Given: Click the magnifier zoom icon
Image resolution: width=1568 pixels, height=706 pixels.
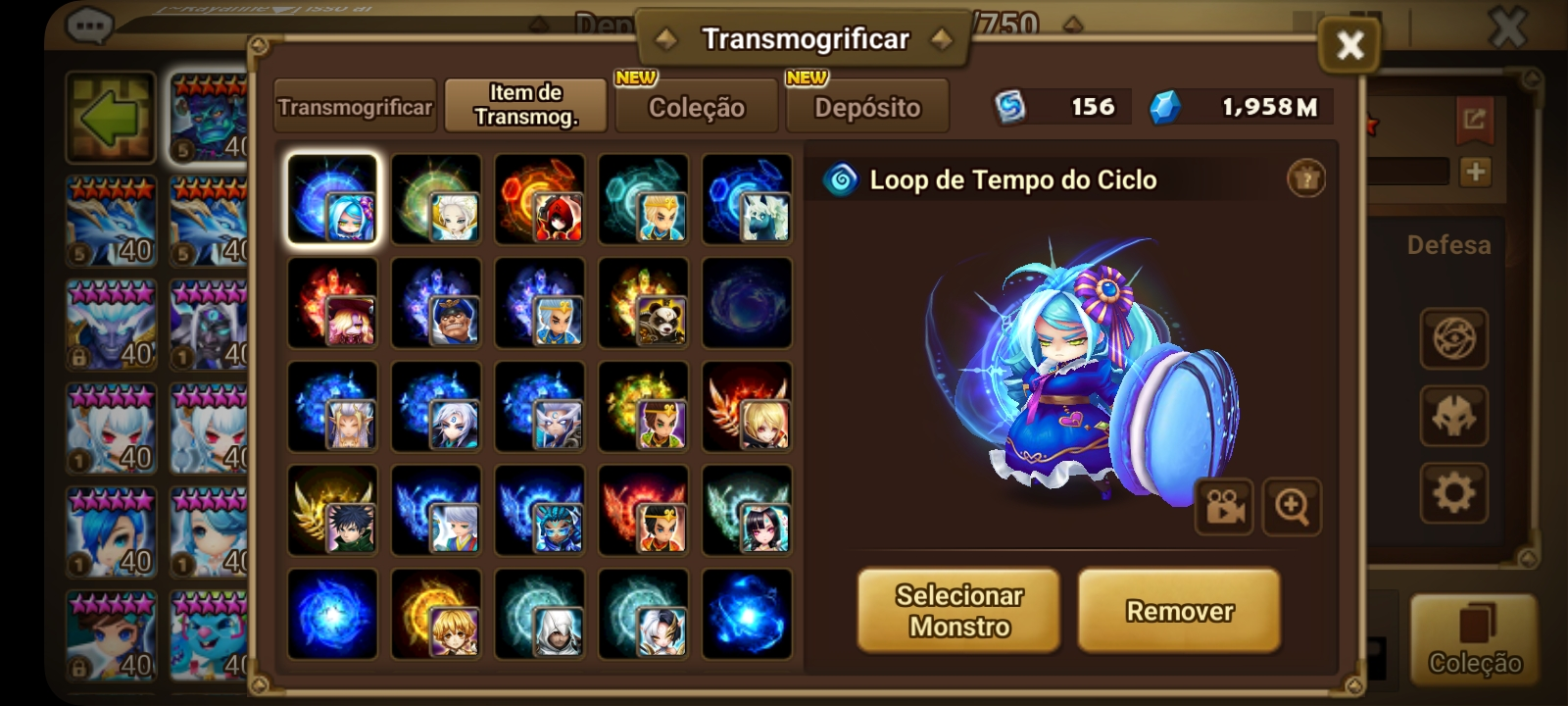Looking at the screenshot, I should 1292,507.
